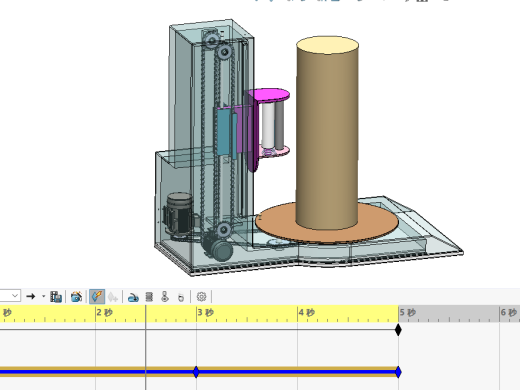Click the greyed Add/Update Key icon

coord(113,296)
